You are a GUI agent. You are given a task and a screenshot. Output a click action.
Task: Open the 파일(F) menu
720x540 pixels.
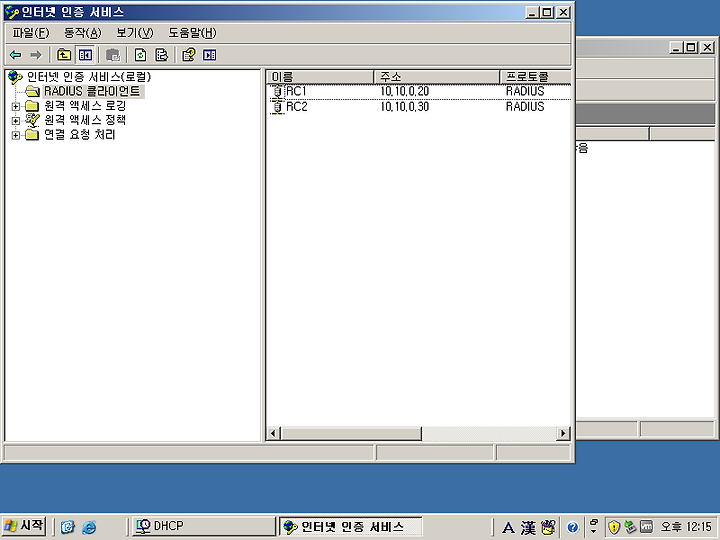30,33
